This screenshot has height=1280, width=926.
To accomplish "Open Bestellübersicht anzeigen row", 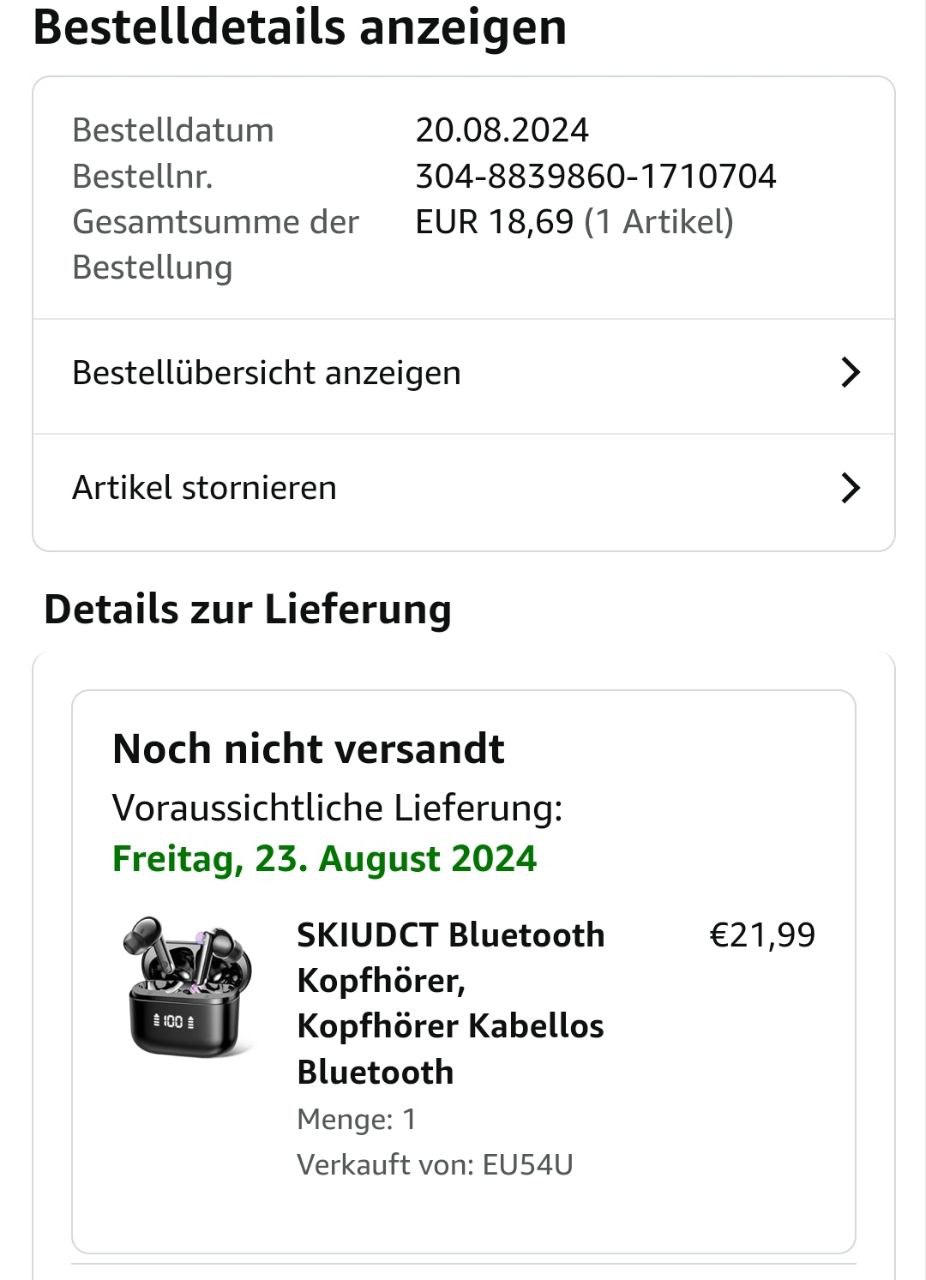I will pos(266,373).
